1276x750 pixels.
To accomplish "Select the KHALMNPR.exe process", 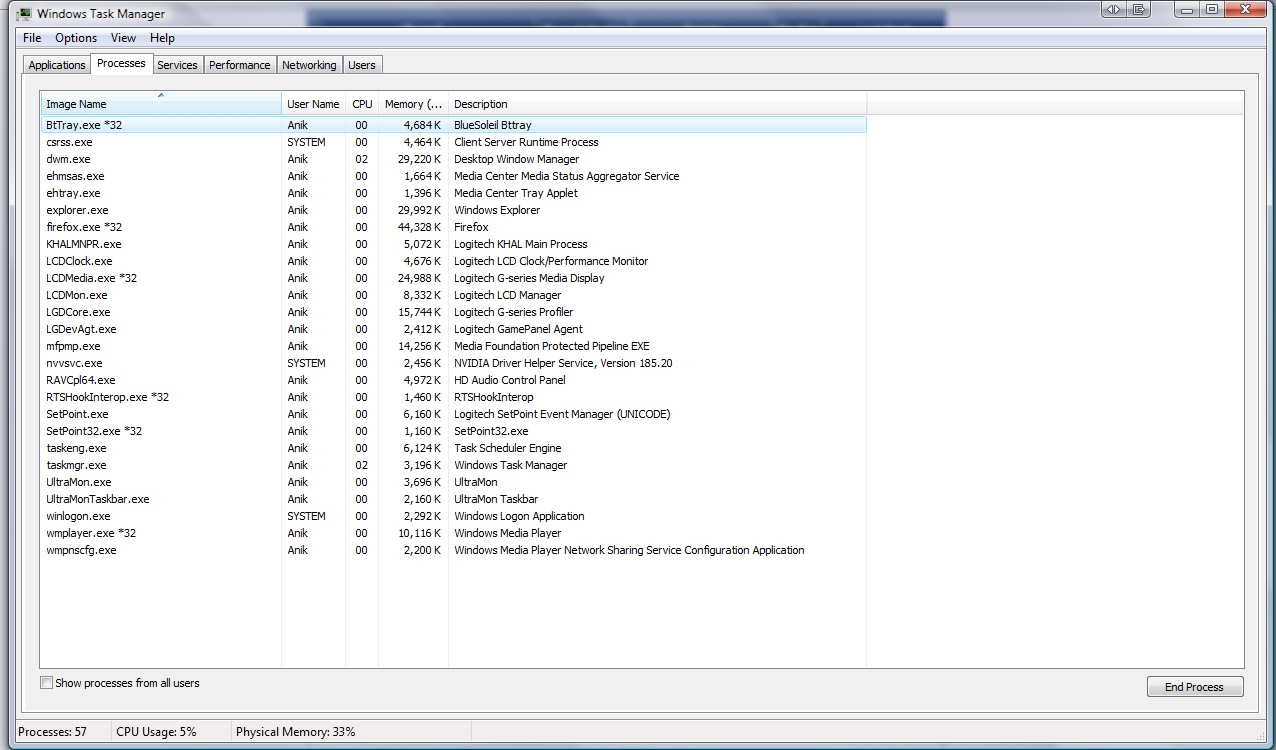I will (453, 244).
